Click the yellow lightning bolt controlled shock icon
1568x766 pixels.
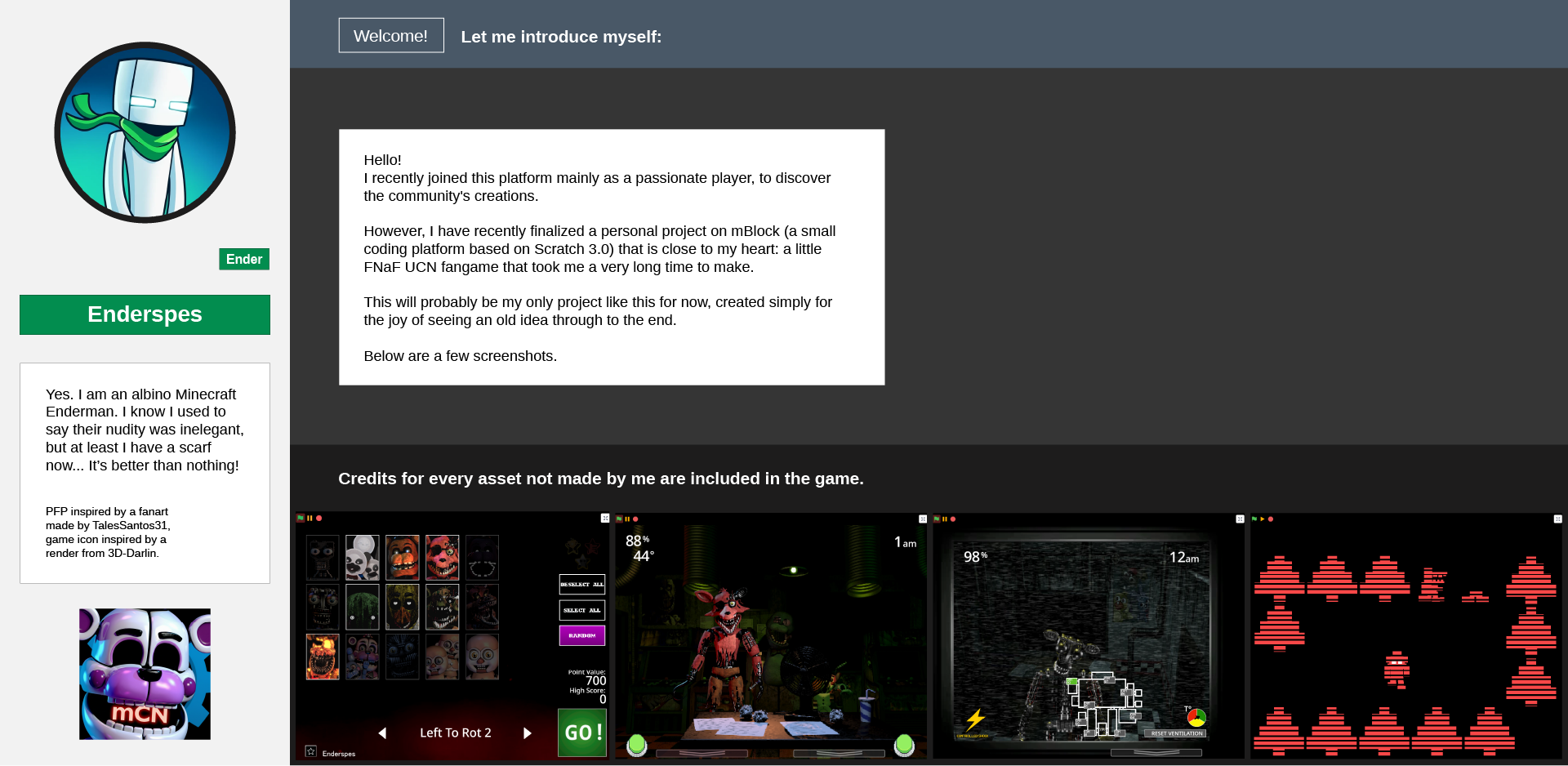tap(975, 719)
